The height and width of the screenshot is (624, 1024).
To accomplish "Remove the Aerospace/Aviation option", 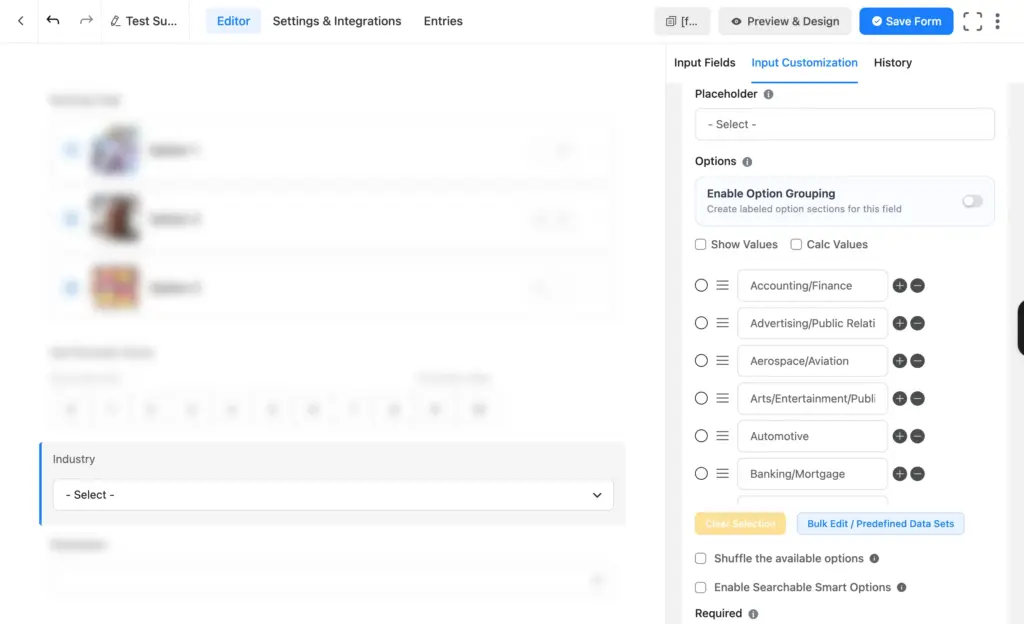I will click(918, 361).
